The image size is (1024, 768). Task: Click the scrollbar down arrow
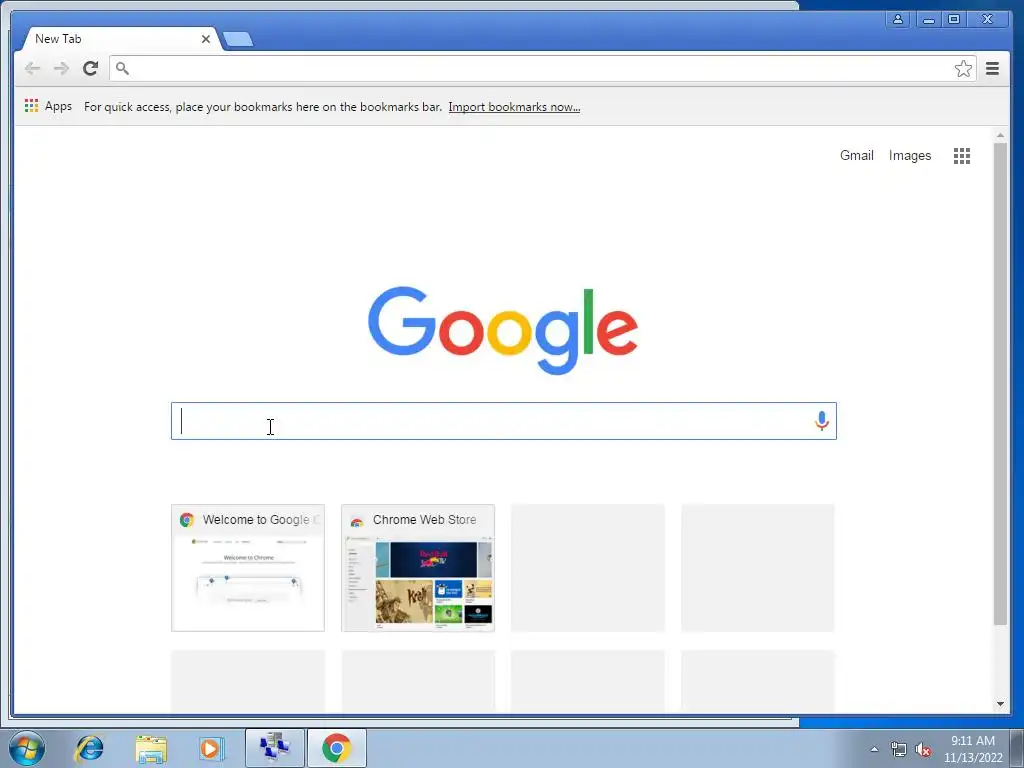tap(1000, 704)
